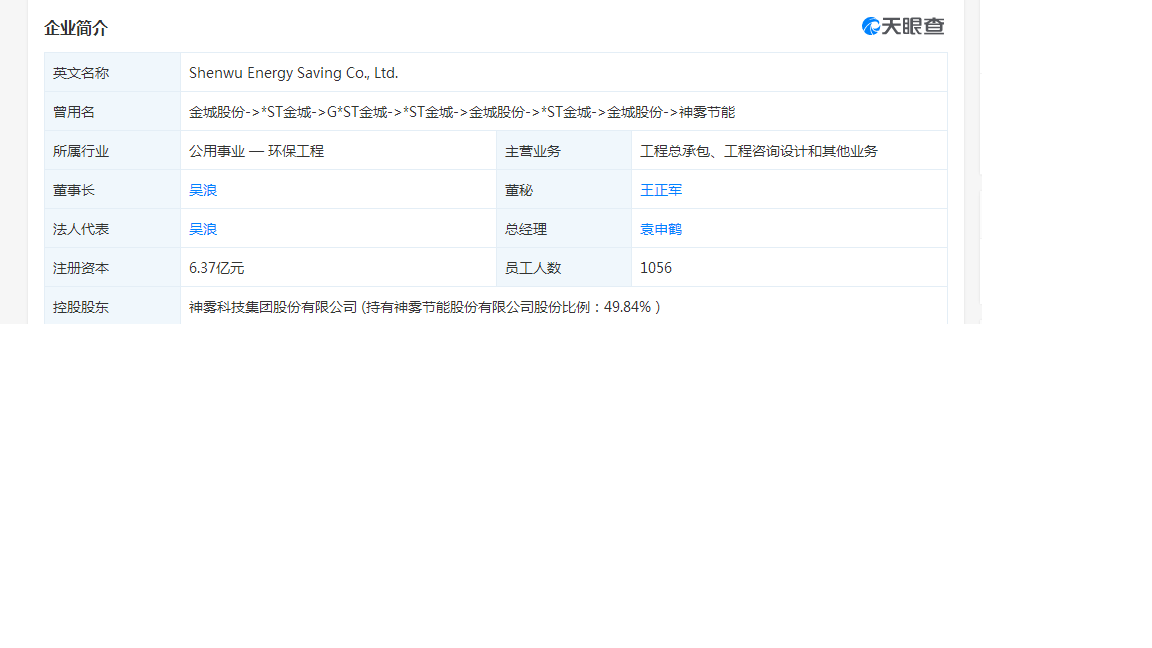Select the 主营业务 label cell

[x=564, y=151]
